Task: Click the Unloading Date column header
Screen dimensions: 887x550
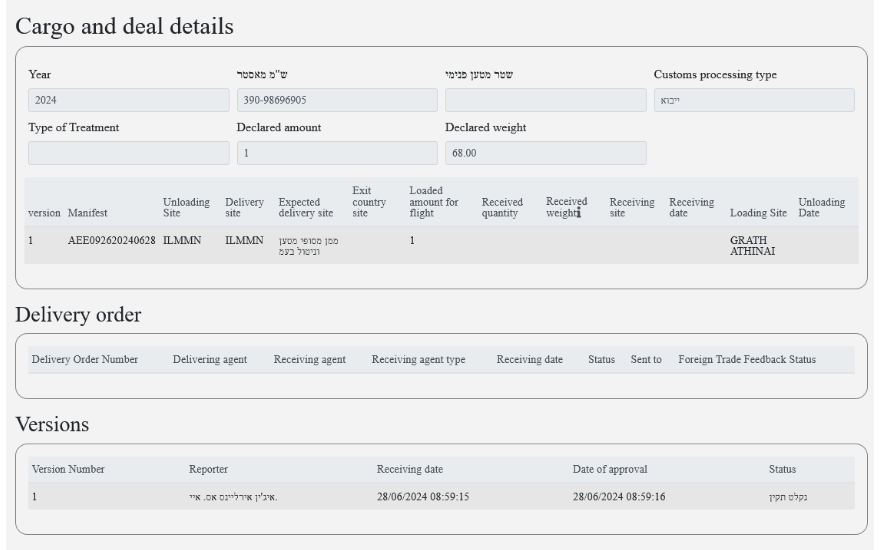Action: coord(821,207)
